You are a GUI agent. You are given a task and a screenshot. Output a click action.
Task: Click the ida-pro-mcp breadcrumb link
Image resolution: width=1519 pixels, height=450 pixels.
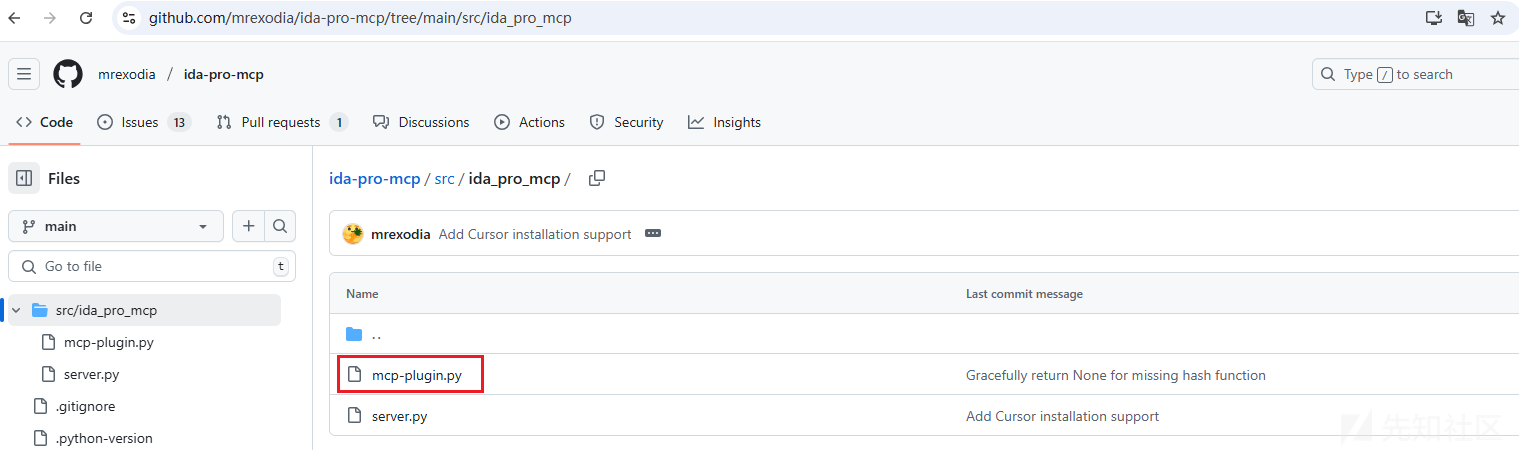[375, 179]
